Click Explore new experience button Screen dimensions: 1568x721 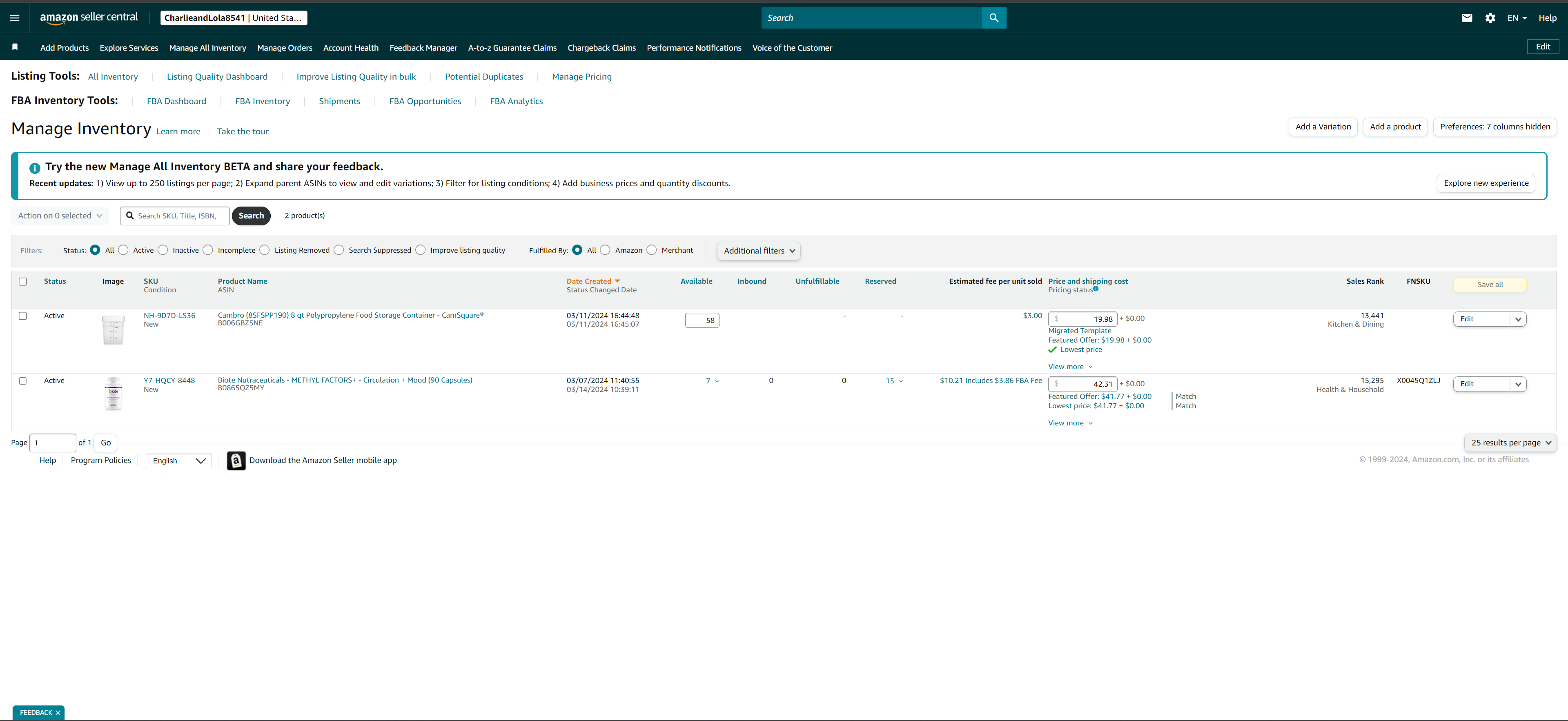tap(1486, 183)
